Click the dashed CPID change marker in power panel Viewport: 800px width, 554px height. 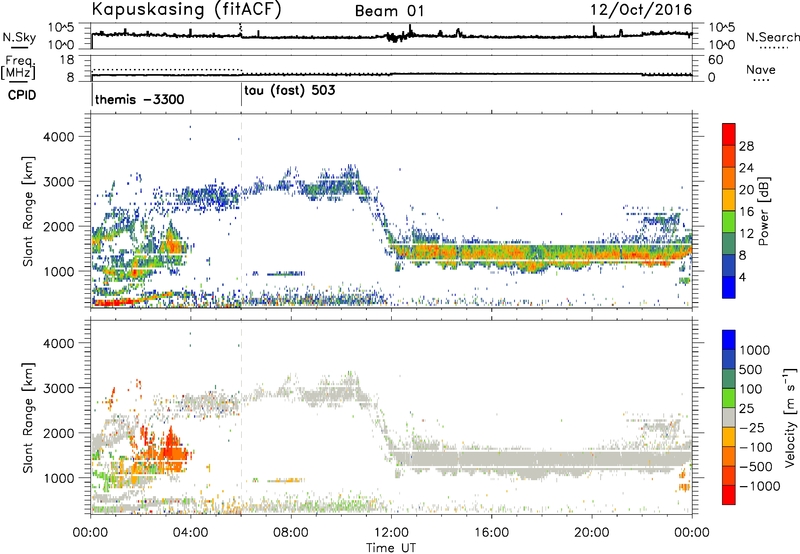click(x=241, y=211)
